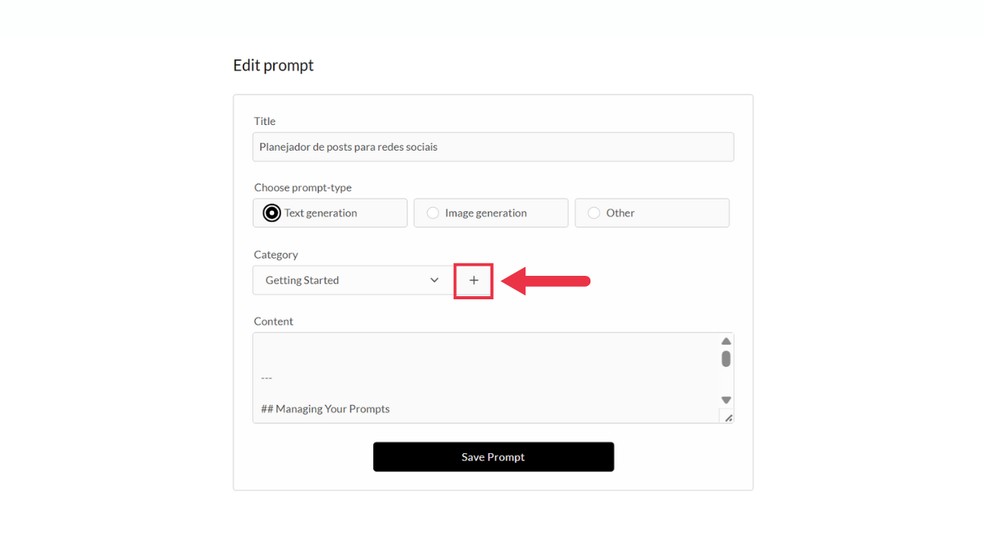Click the chevron arrow in Category dropdown
Screen dimensions: 984x547
tap(434, 281)
